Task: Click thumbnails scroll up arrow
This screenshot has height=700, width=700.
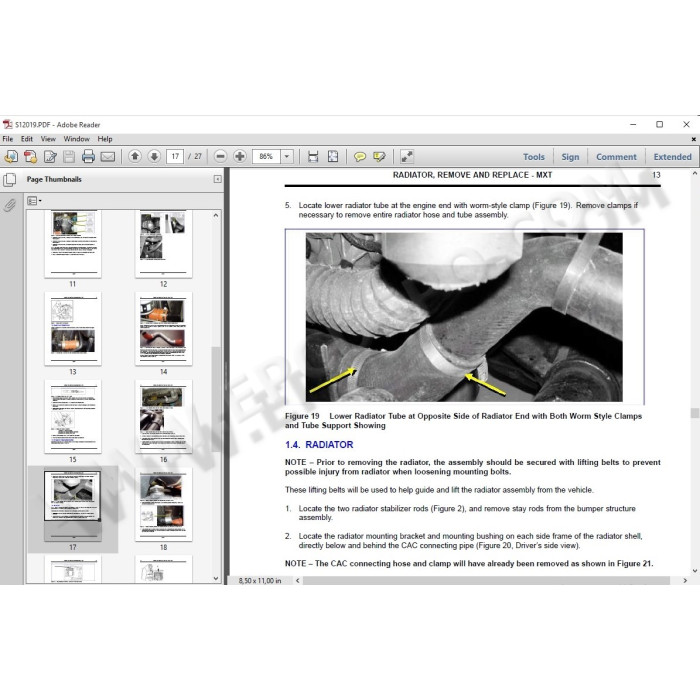Action: coord(216,215)
